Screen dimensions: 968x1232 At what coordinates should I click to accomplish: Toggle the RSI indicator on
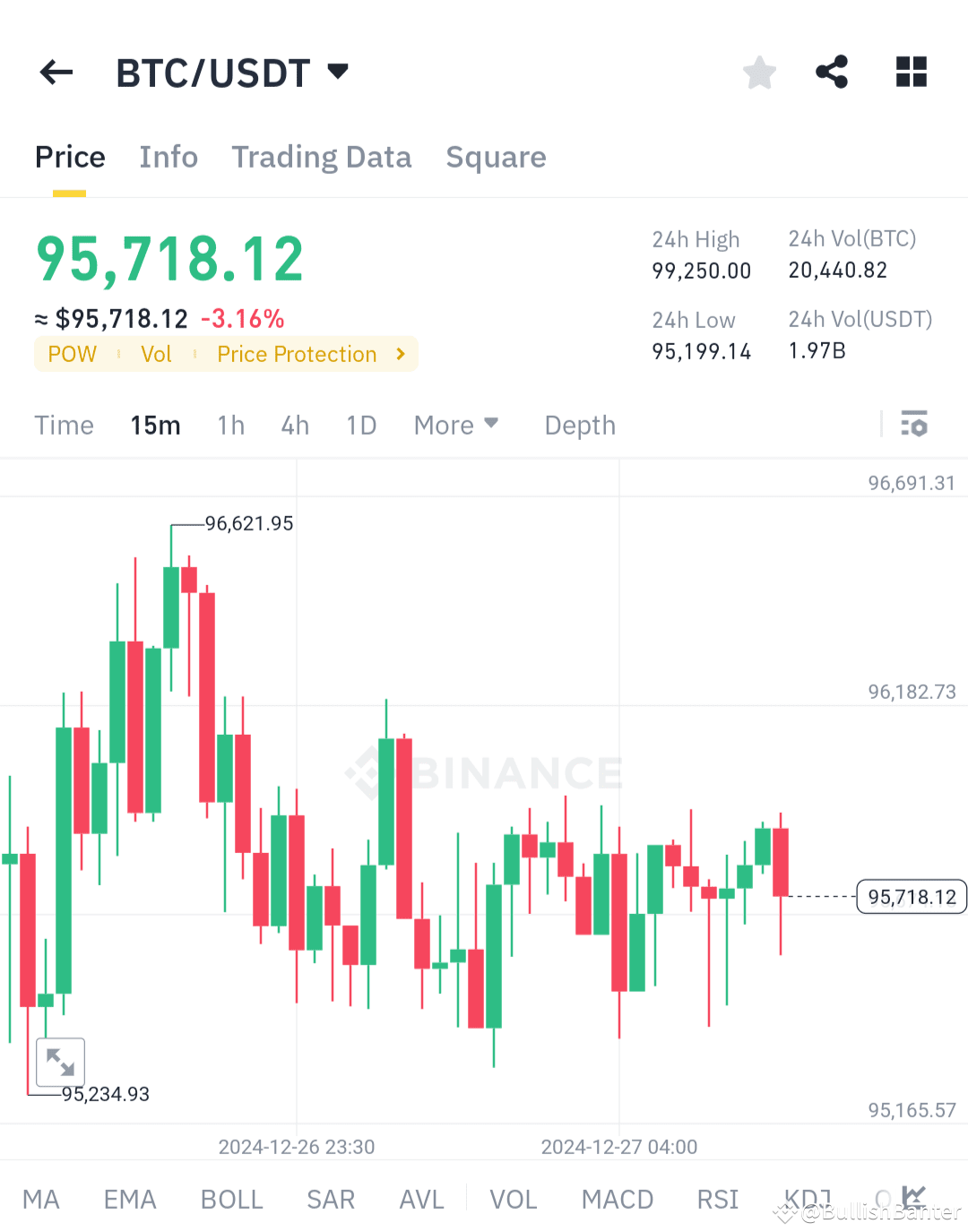(x=716, y=1199)
